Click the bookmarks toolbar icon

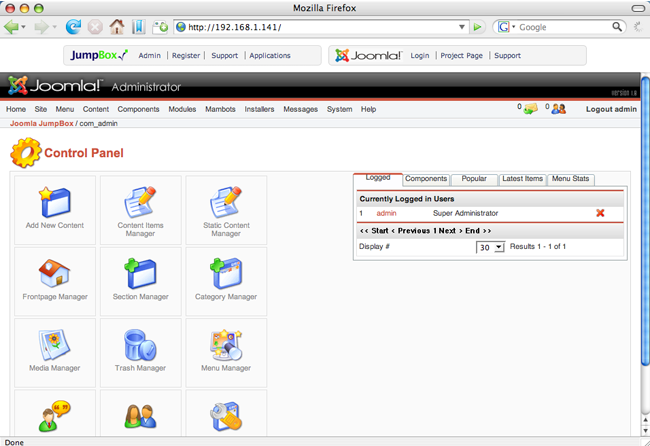[138, 27]
